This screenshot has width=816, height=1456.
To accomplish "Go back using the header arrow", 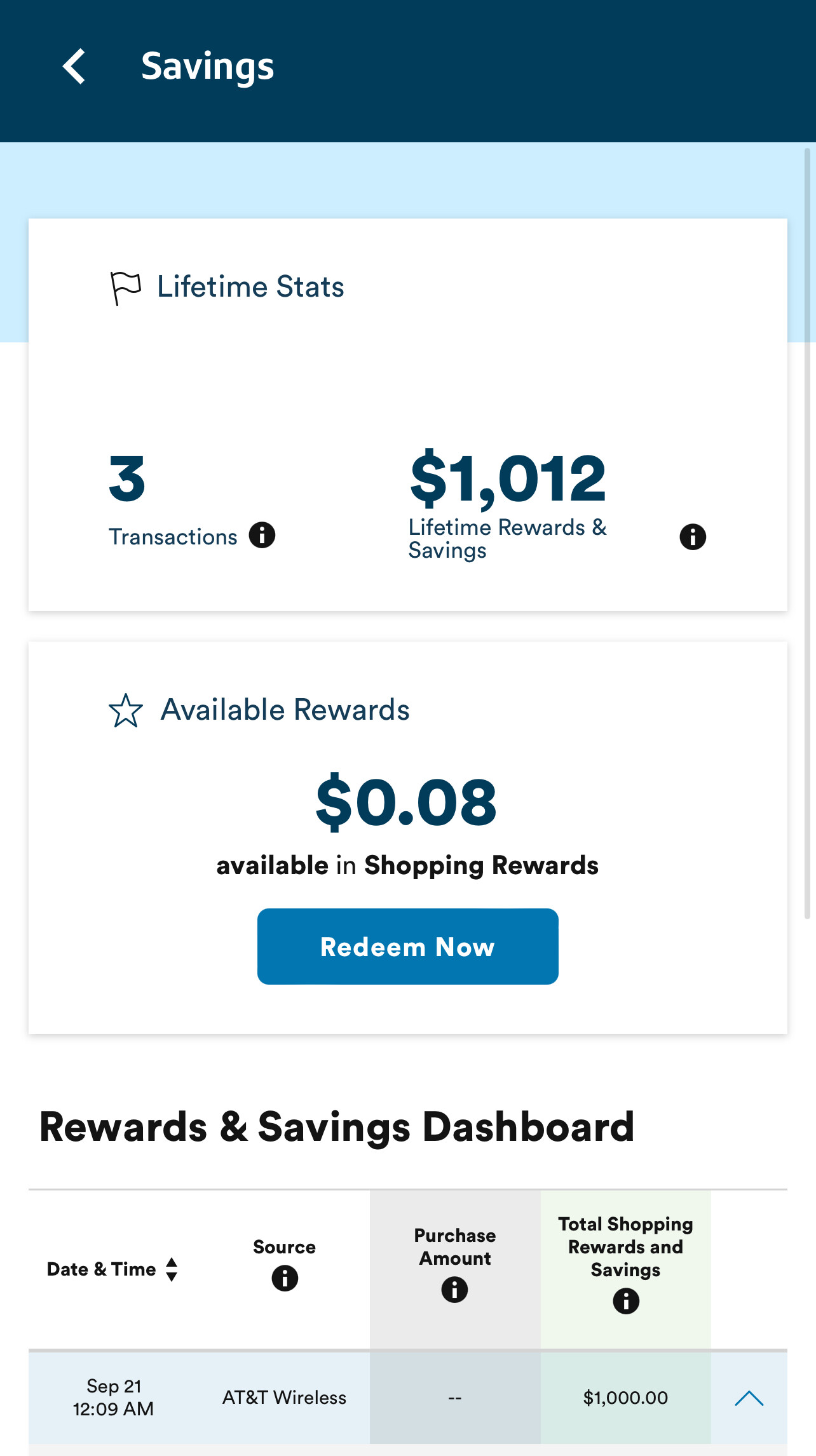I will 74,67.
